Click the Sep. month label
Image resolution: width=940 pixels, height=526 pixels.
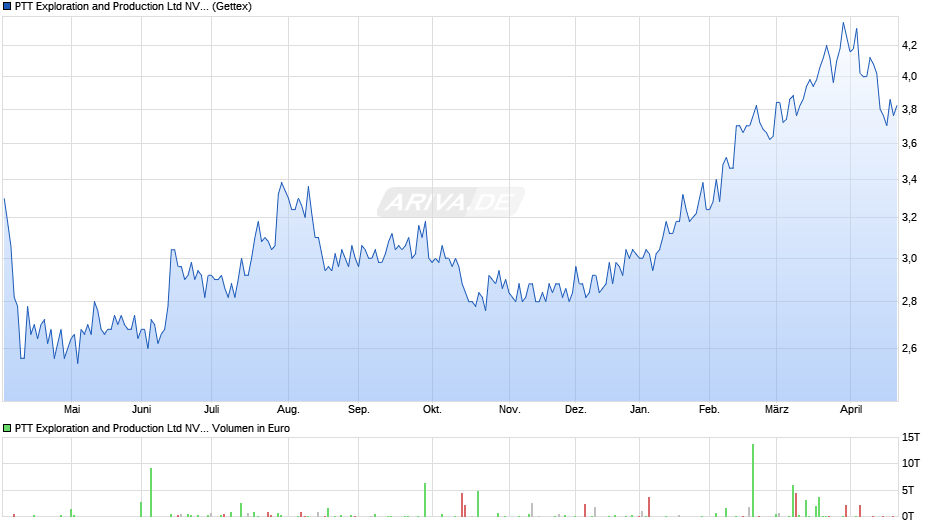[x=358, y=410]
